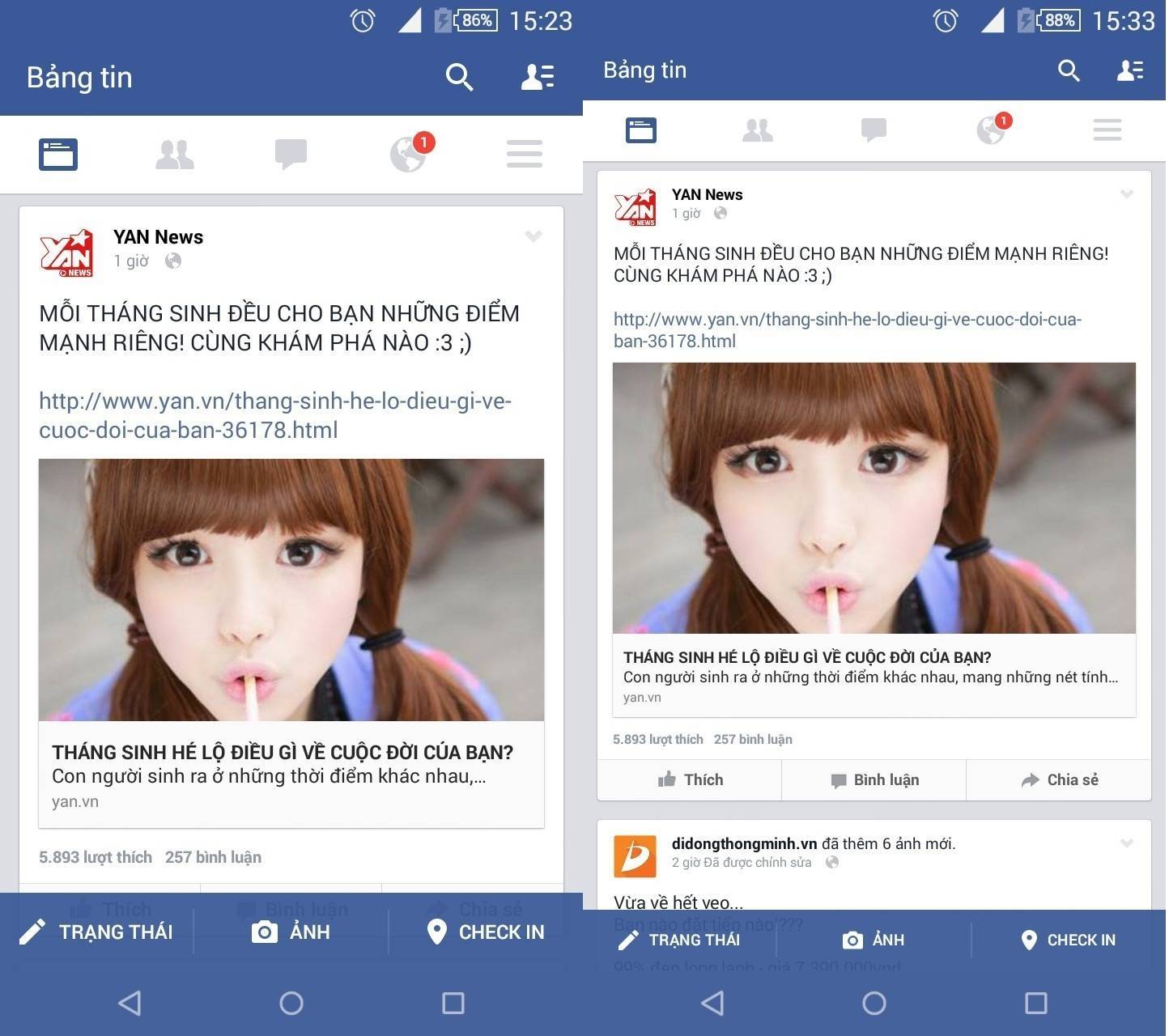
Task: Open messages tab in left screen
Action: coord(291,155)
